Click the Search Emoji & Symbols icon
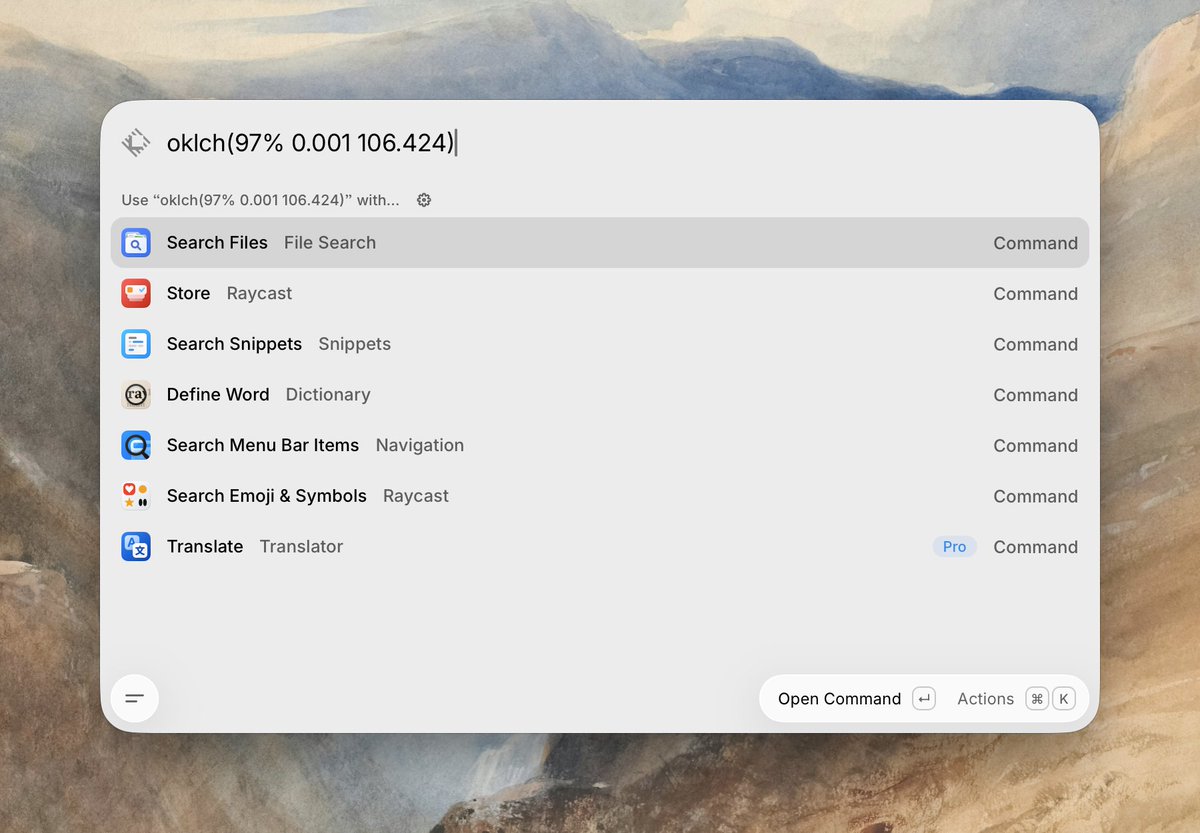Viewport: 1200px width, 833px height. [136, 496]
